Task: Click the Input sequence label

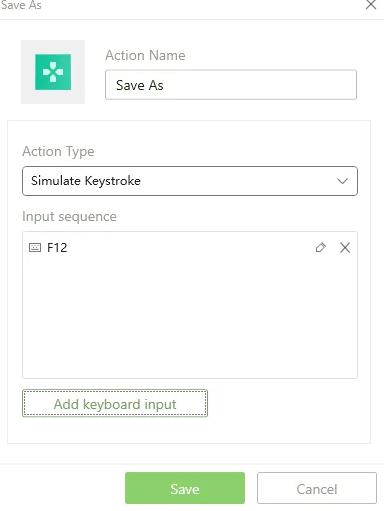Action: click(x=69, y=217)
